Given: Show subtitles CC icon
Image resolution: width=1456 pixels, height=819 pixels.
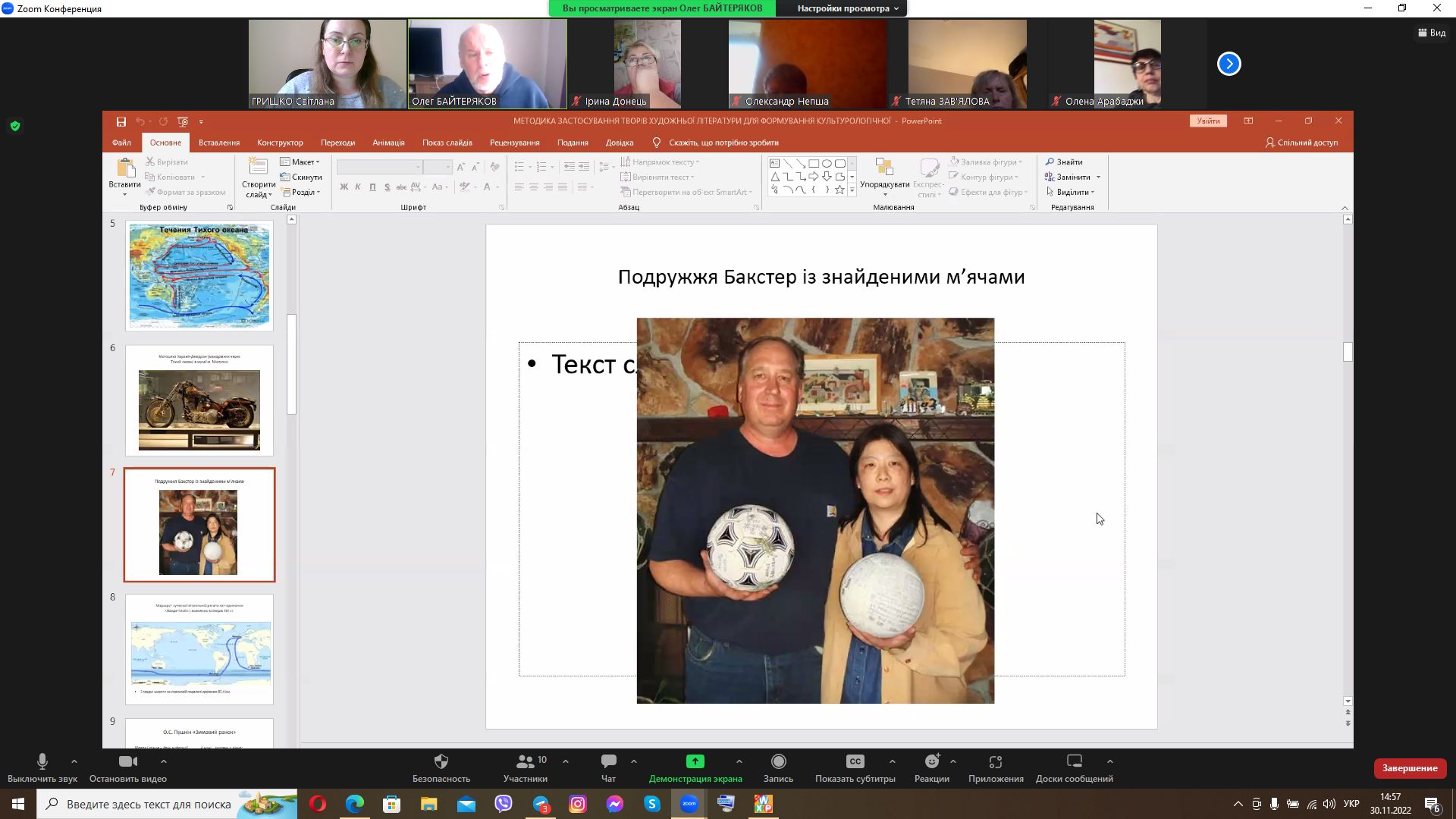Looking at the screenshot, I should pyautogui.click(x=855, y=761).
